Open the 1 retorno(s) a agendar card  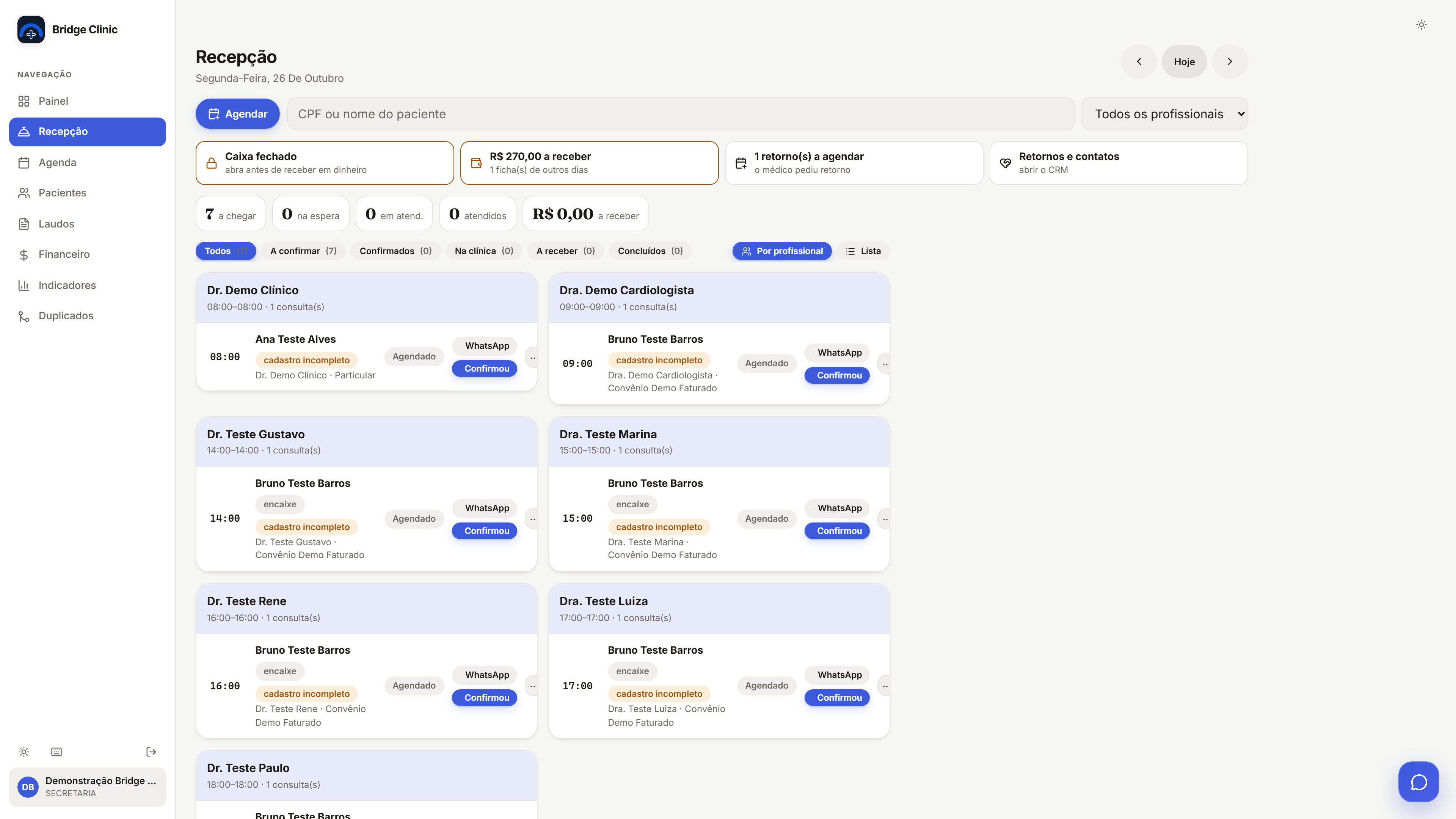click(x=854, y=163)
